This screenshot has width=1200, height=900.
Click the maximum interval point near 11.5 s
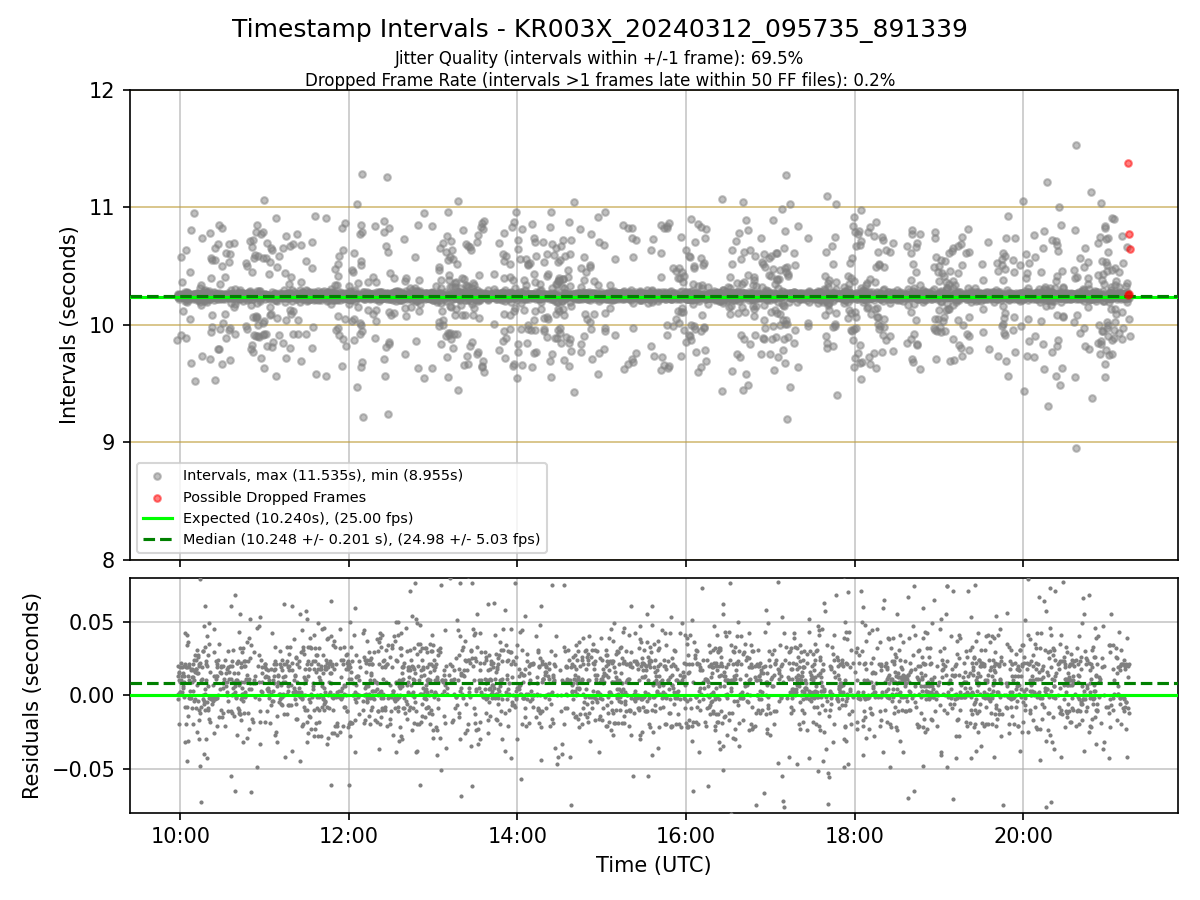point(1076,145)
